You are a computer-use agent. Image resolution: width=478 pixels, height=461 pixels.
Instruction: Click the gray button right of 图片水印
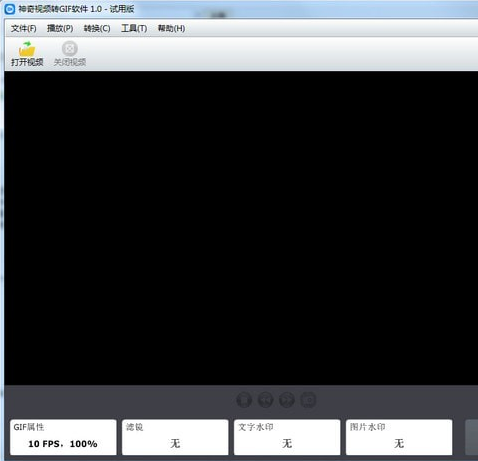(472, 437)
